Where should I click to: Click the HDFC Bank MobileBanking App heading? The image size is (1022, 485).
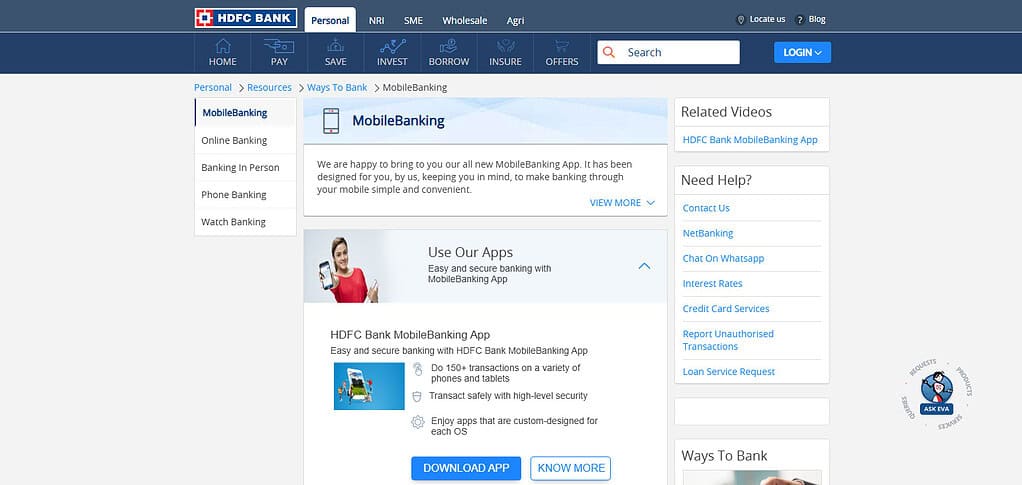(x=410, y=335)
